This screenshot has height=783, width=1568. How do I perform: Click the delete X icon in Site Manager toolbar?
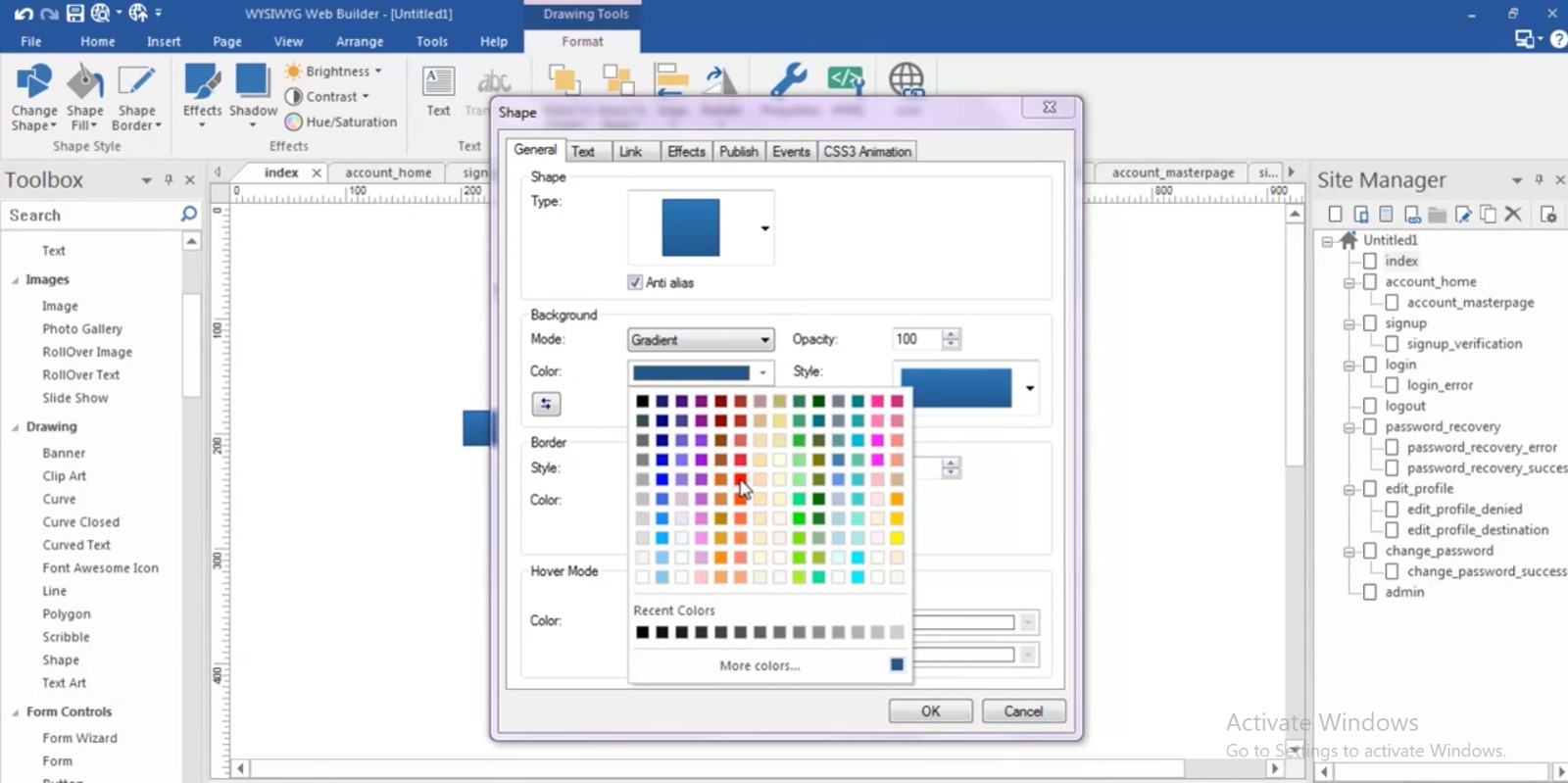(1513, 214)
